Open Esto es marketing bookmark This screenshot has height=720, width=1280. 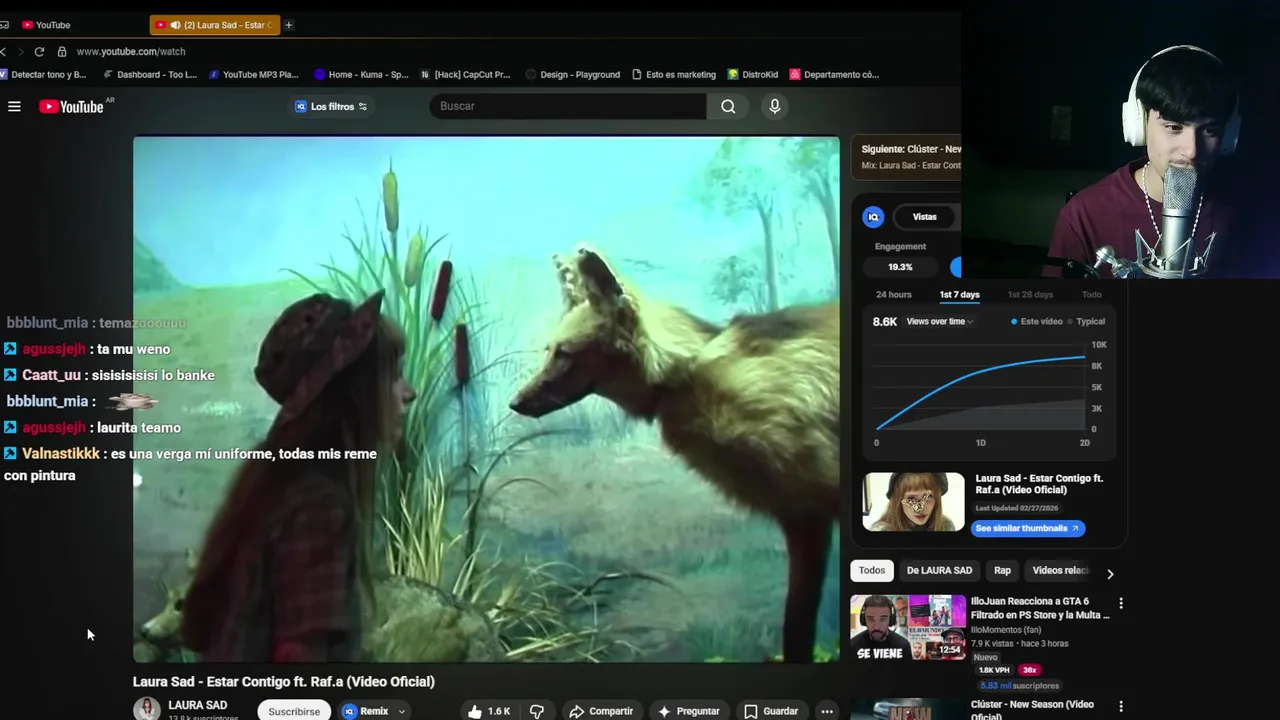tap(674, 74)
